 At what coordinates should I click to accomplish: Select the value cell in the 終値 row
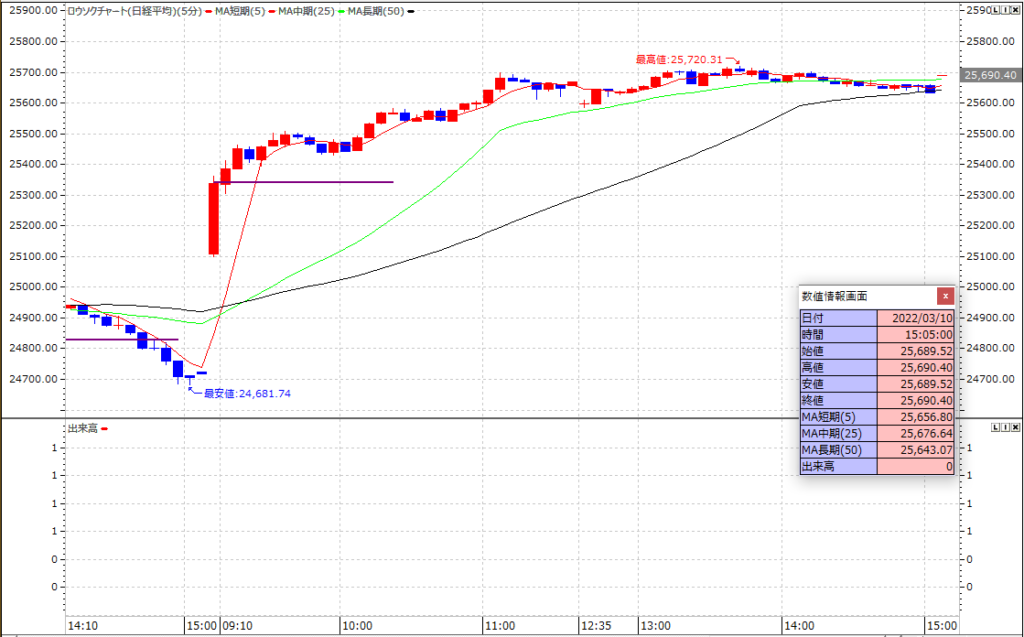[x=916, y=400]
